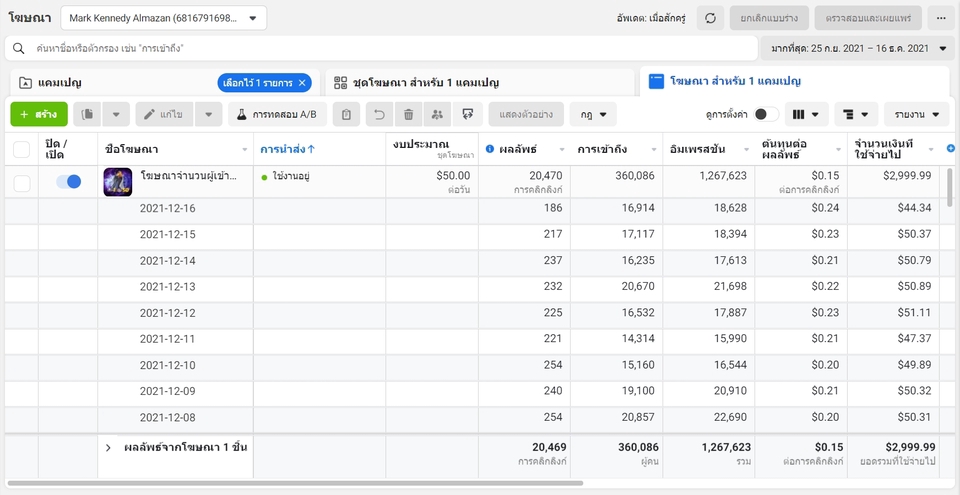This screenshot has width=960, height=495.
Task: Click the export share icon
Action: [468, 115]
